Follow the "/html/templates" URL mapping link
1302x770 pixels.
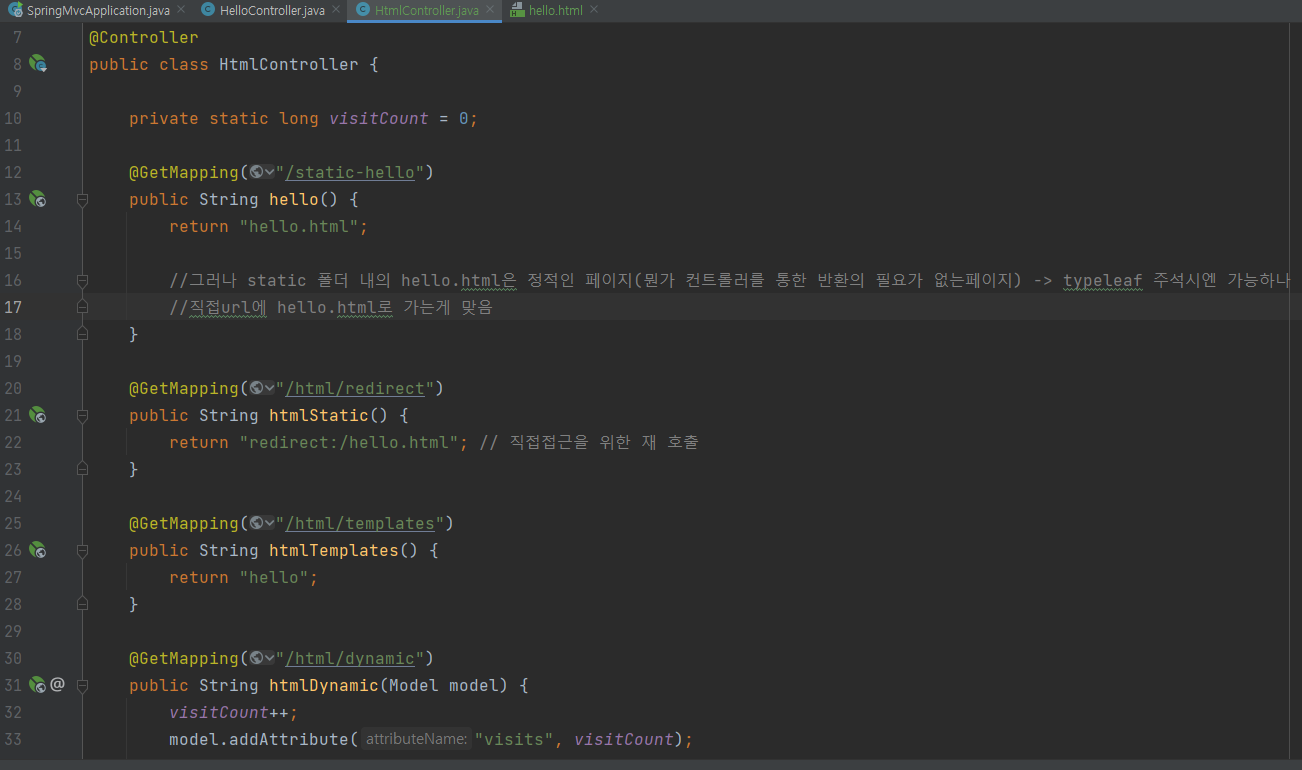(x=360, y=523)
